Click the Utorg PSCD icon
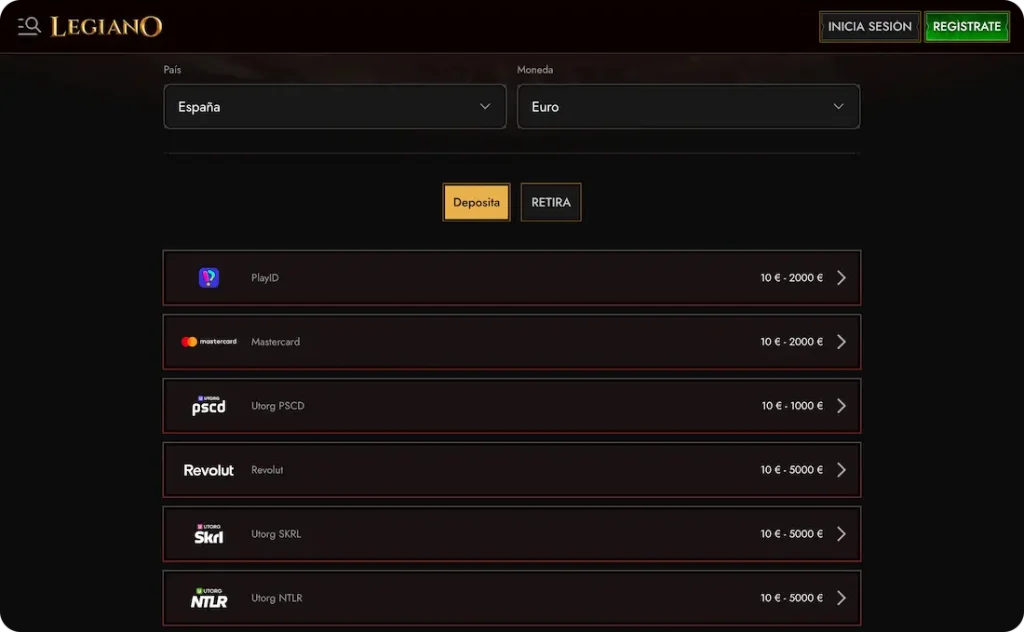1024x632 pixels. 207,405
